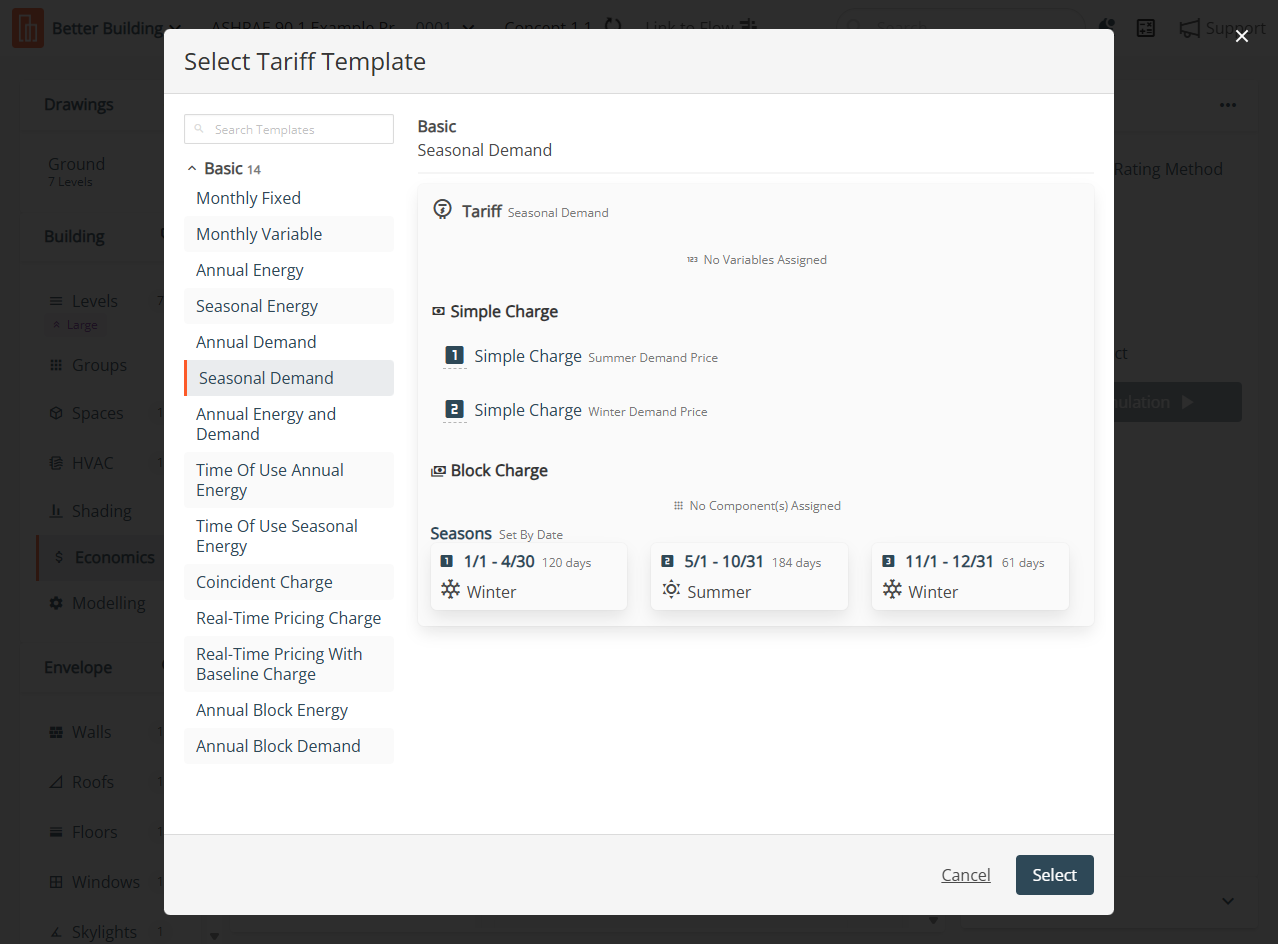Click the Winter snowflake icon for 1/1 - 4/30
This screenshot has width=1278, height=944.
click(x=450, y=590)
